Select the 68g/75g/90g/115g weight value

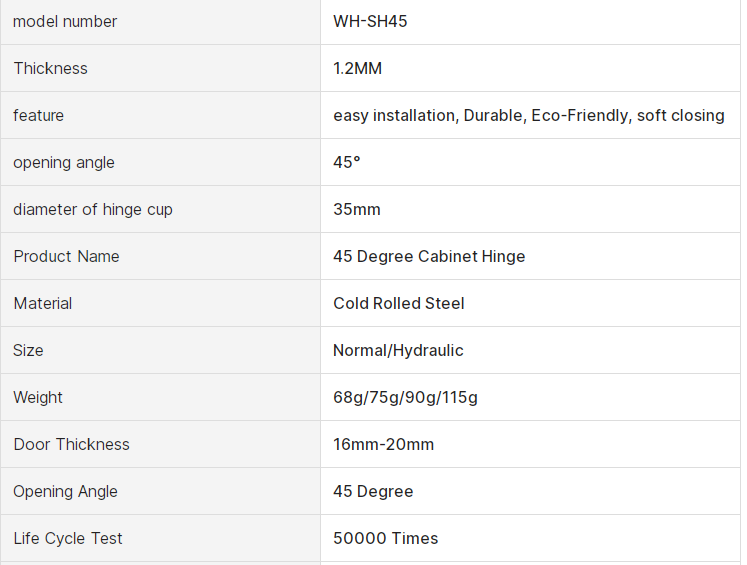[x=405, y=397]
